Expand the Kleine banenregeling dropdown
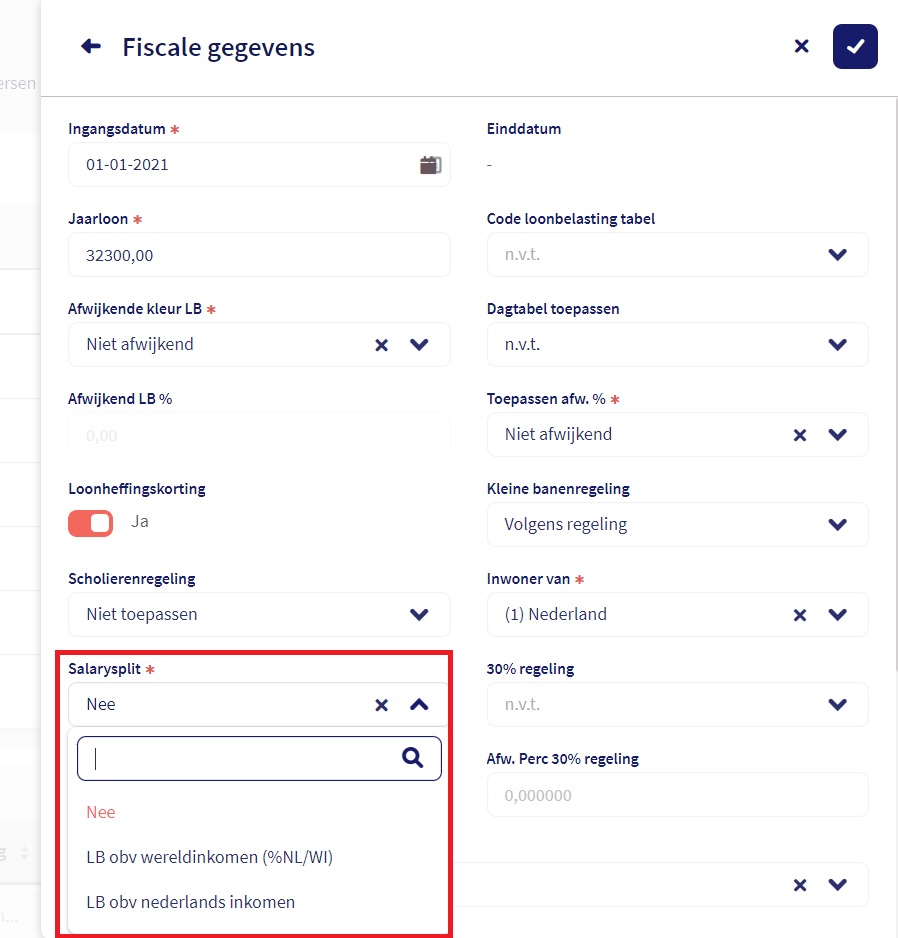The width and height of the screenshot is (898, 938). [x=838, y=525]
